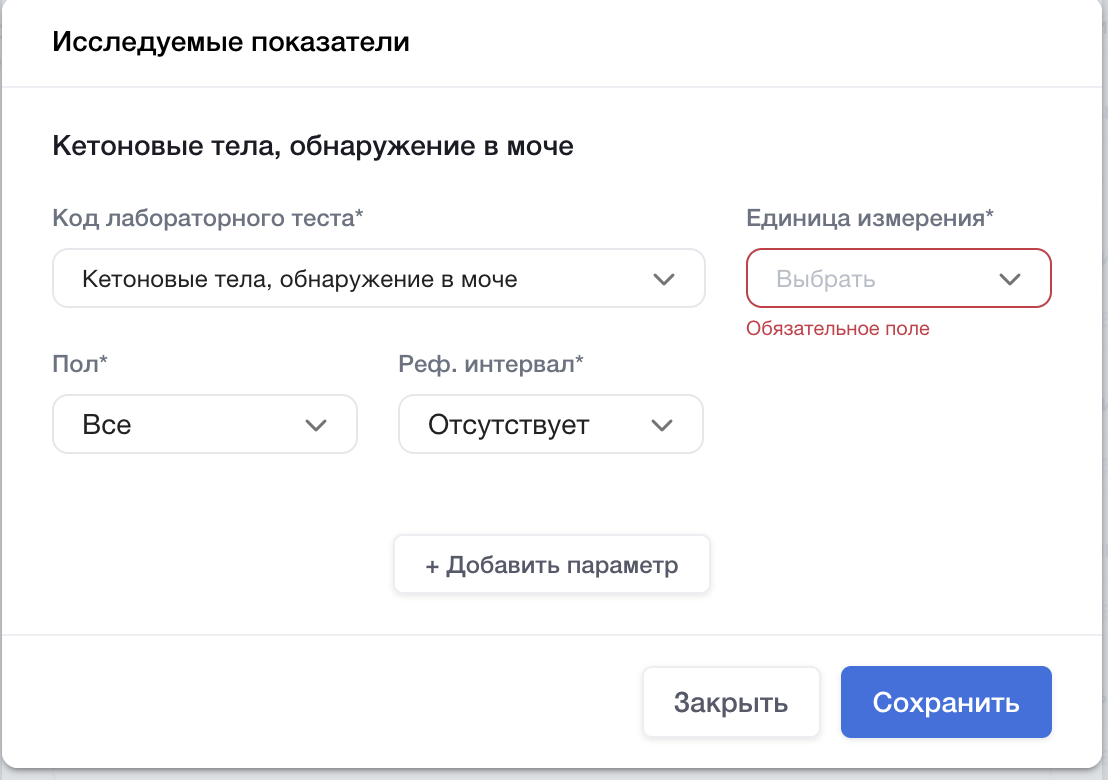The height and width of the screenshot is (780, 1108).
Task: Save the form with Сохранить
Action: click(945, 702)
